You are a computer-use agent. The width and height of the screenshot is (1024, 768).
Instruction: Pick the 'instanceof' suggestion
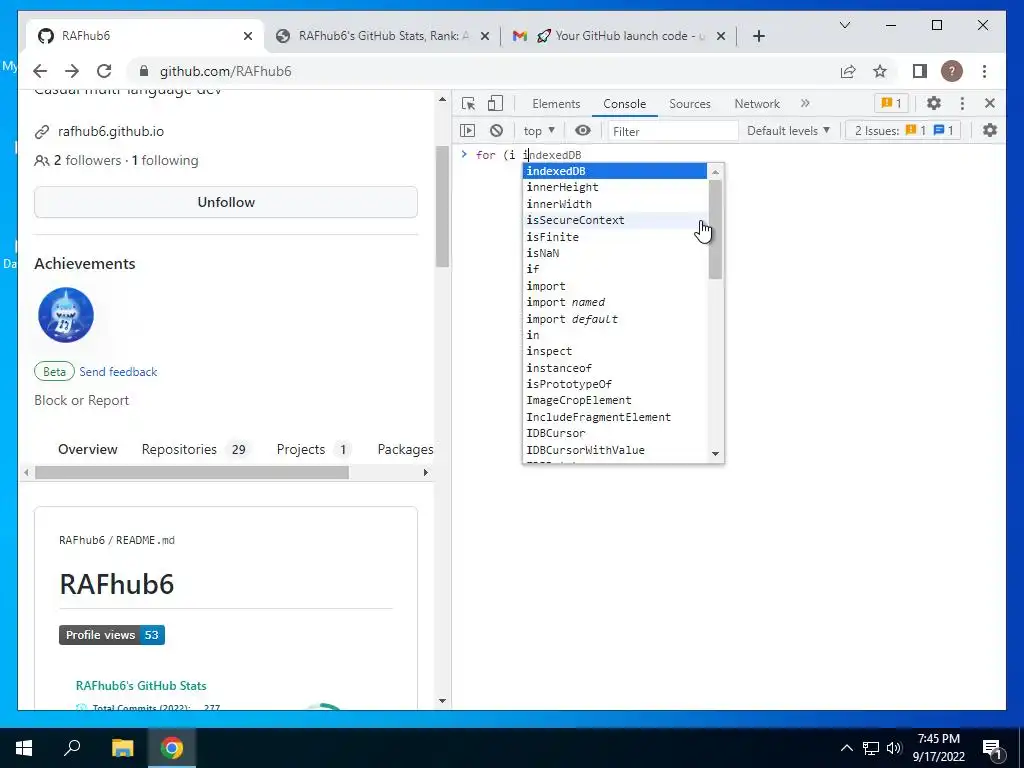[615, 368]
